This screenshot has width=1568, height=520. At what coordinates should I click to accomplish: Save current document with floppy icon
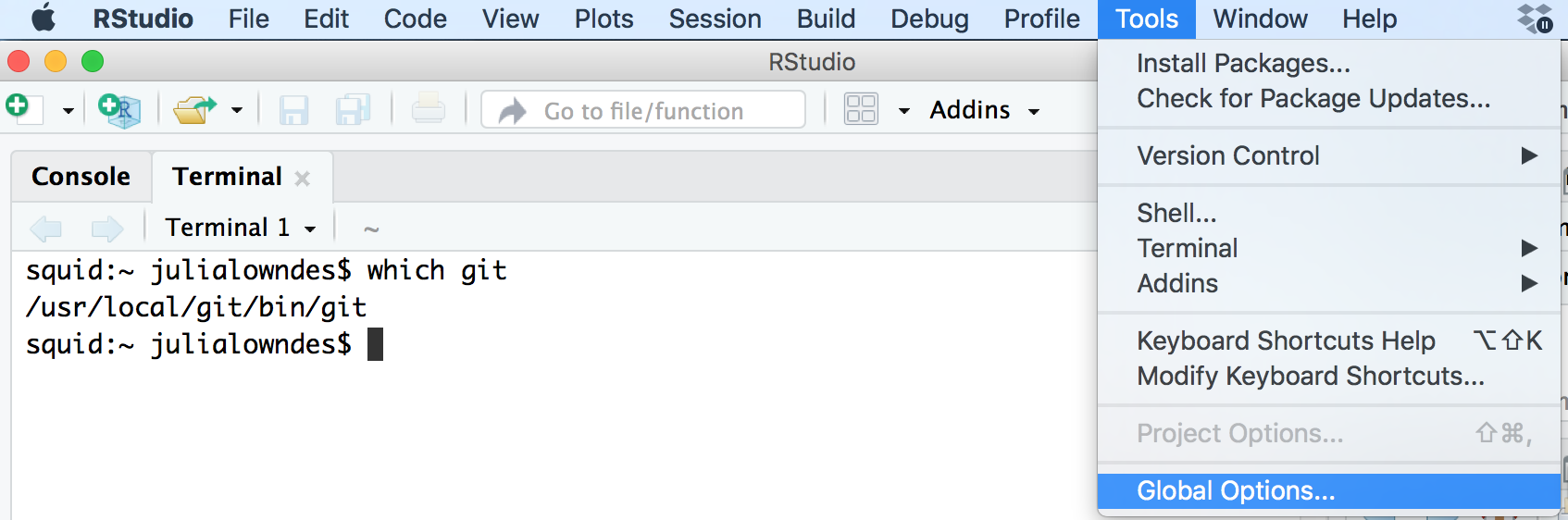pos(293,110)
